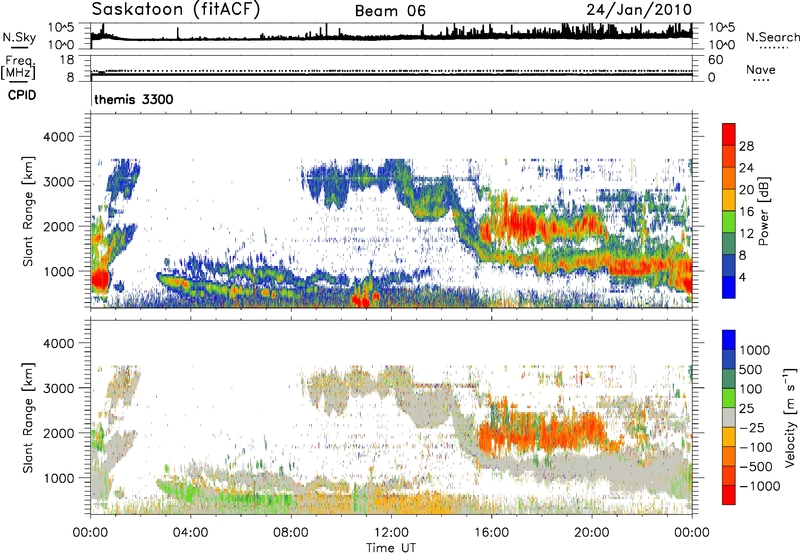The image size is (800, 554).
Task: Click the 'themis 3300' CPID text
Action: [134, 99]
